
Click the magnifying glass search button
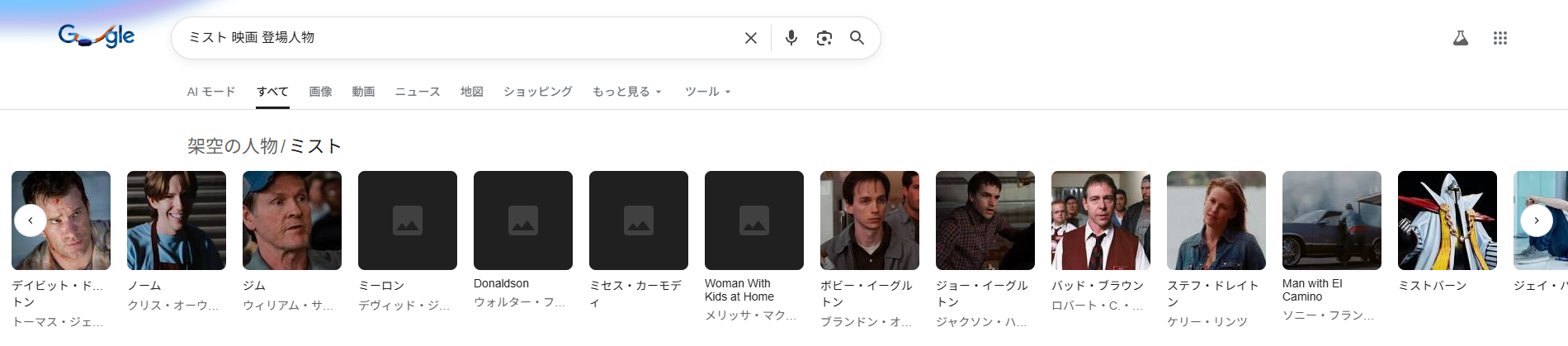coord(857,38)
